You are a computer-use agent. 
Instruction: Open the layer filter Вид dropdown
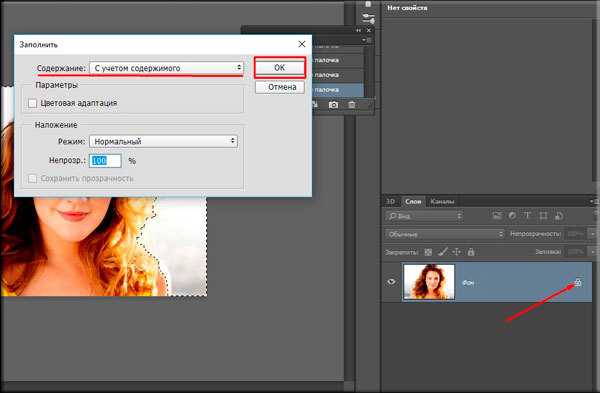click(424, 216)
